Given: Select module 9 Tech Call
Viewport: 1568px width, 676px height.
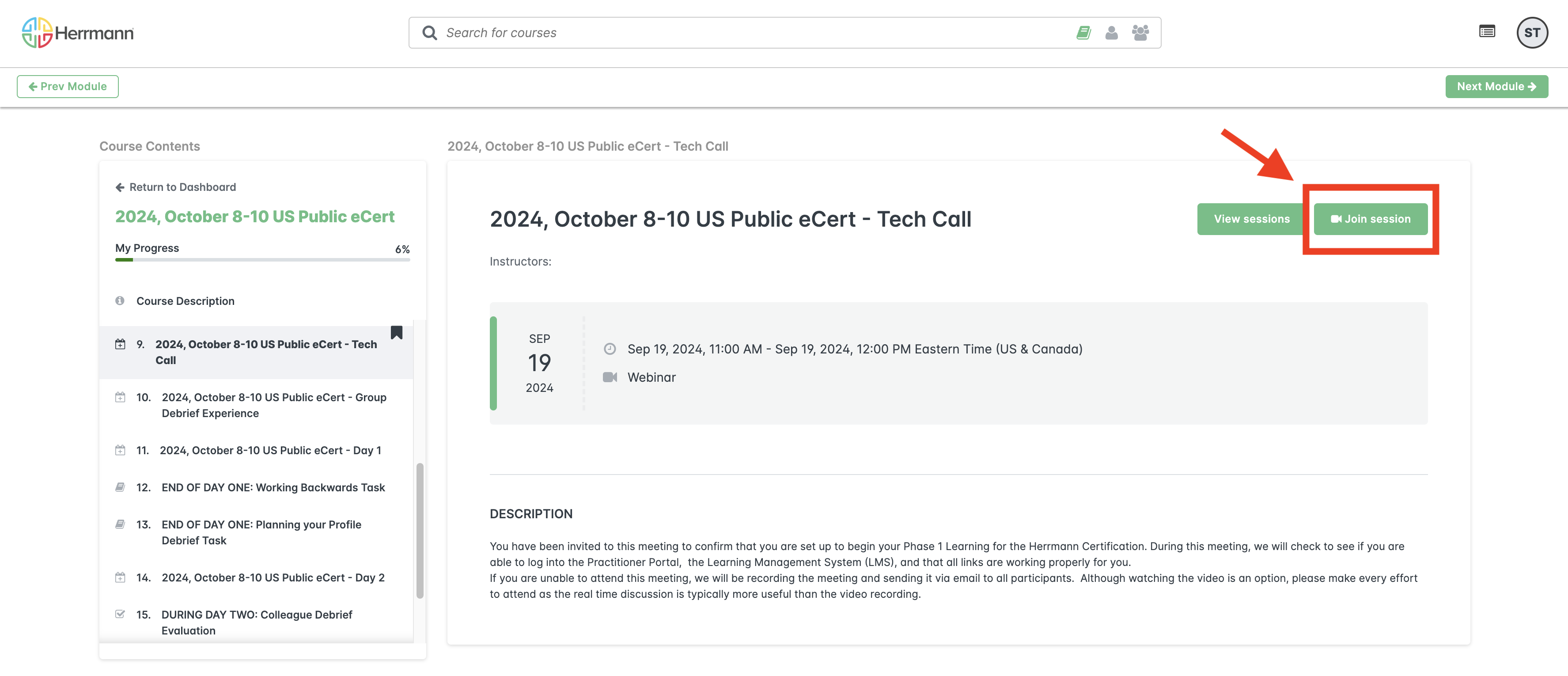Looking at the screenshot, I should pyautogui.click(x=256, y=352).
